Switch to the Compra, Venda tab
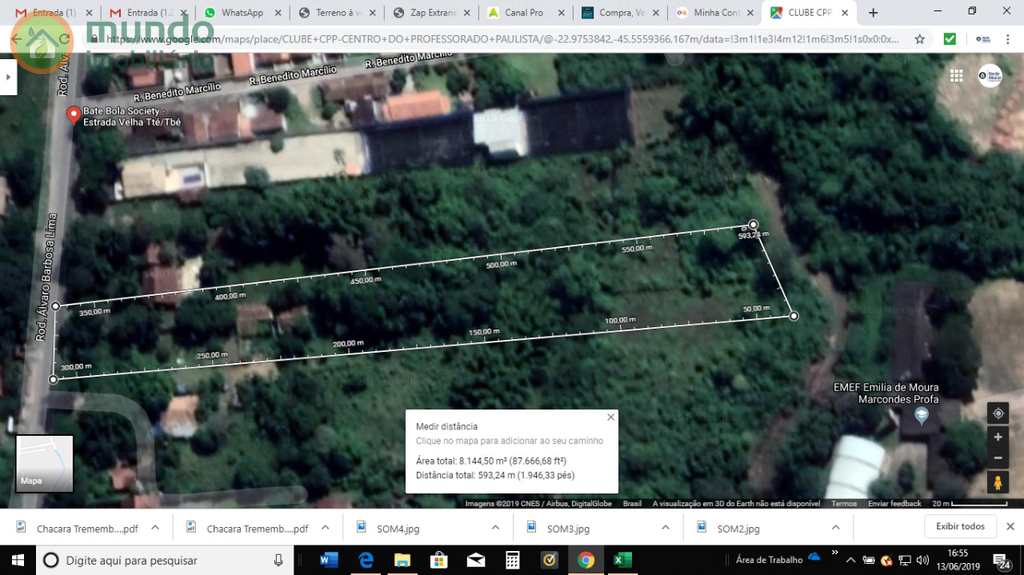 click(620, 12)
